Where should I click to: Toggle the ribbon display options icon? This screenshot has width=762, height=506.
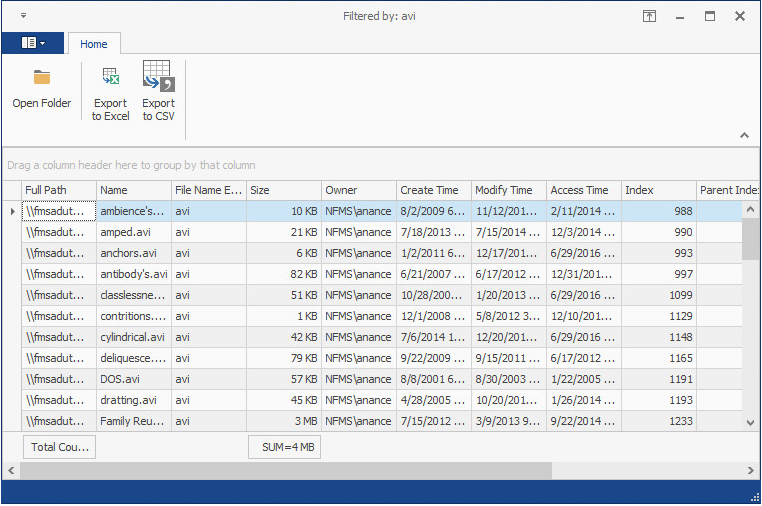point(649,16)
